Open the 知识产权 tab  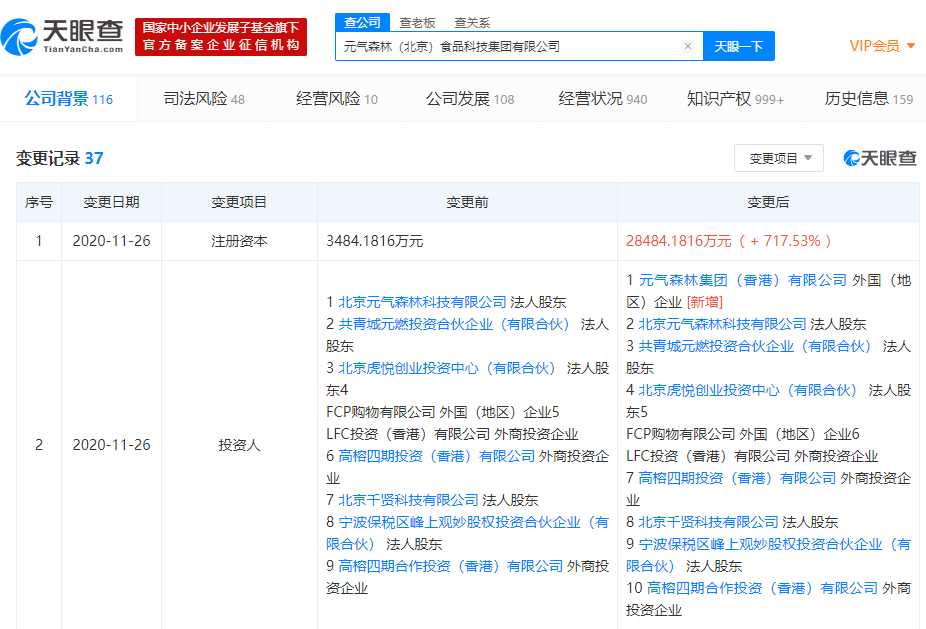coord(735,99)
